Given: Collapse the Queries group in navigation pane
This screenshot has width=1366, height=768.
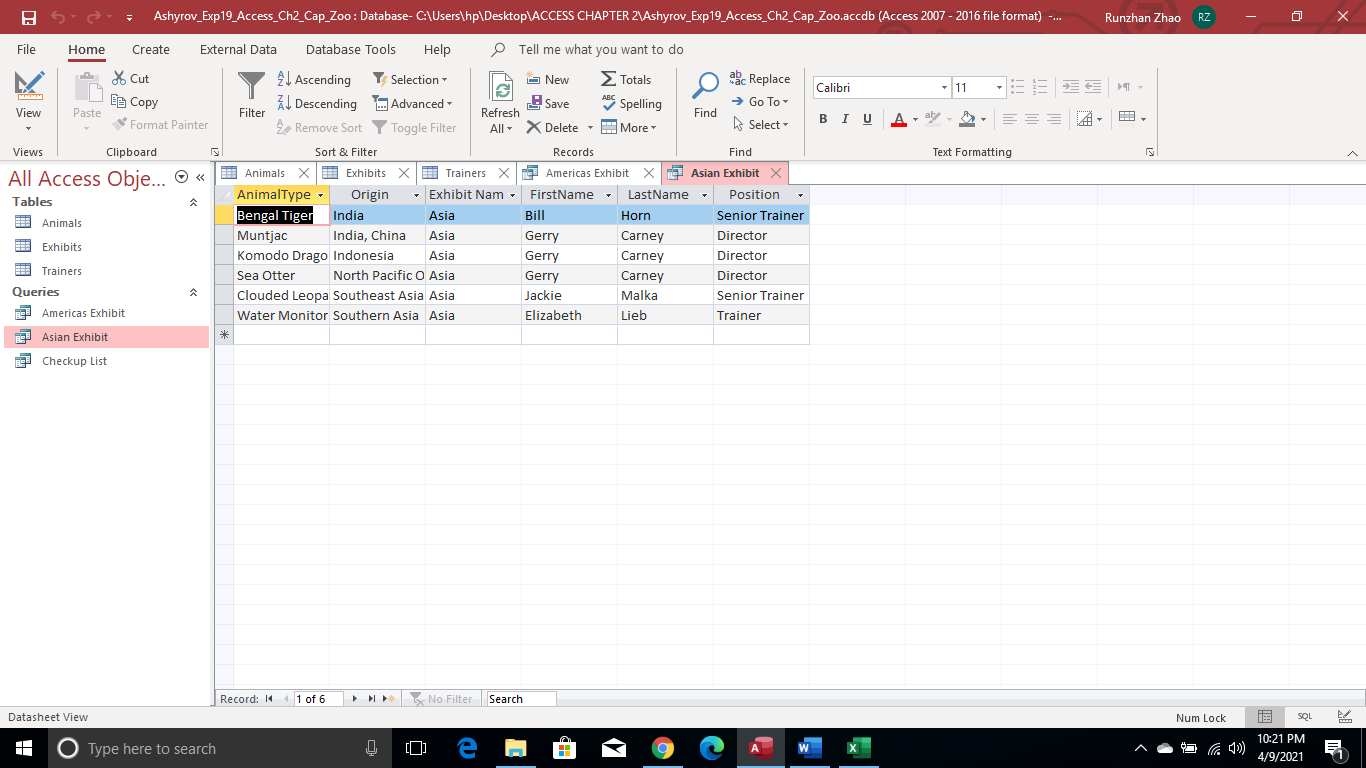Looking at the screenshot, I should coord(193,292).
